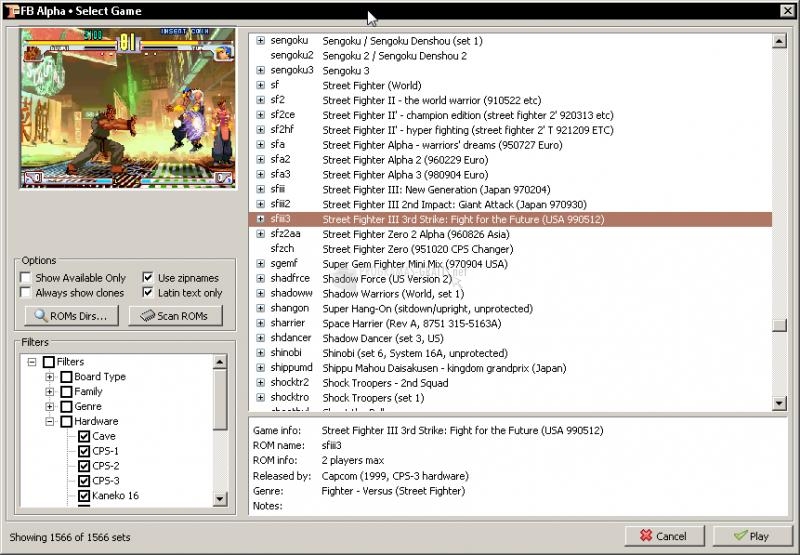This screenshot has height=555, width=800.
Task: Click the green checkmark icon on Play button
Action: (x=740, y=536)
